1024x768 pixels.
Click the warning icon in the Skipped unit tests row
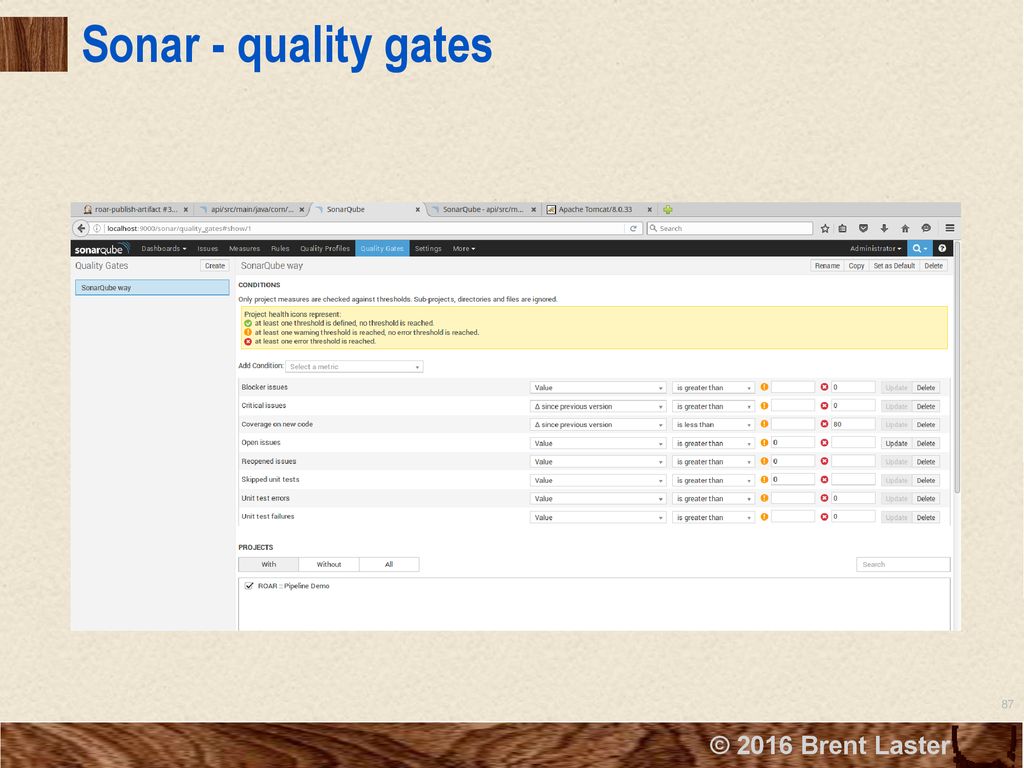tap(764, 480)
